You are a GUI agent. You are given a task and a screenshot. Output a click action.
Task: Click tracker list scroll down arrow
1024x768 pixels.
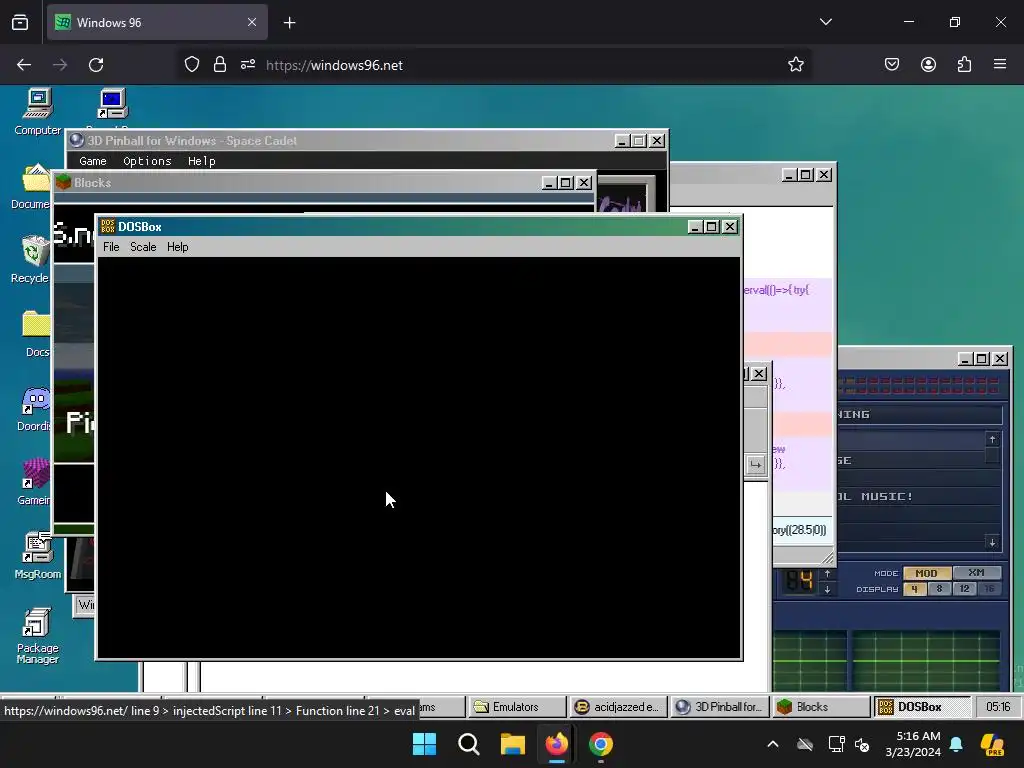(x=992, y=542)
